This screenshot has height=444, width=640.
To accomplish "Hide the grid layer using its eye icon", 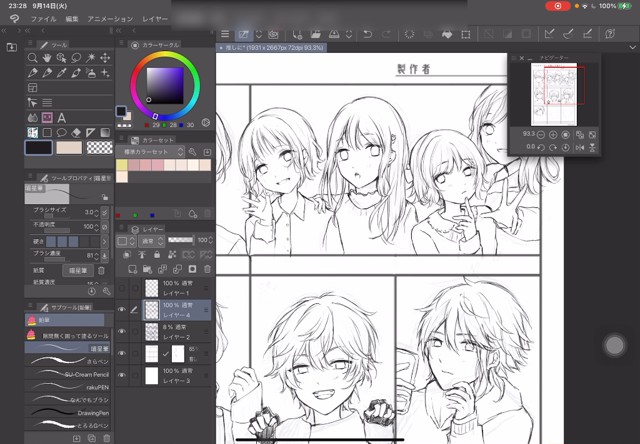I will [x=122, y=353].
